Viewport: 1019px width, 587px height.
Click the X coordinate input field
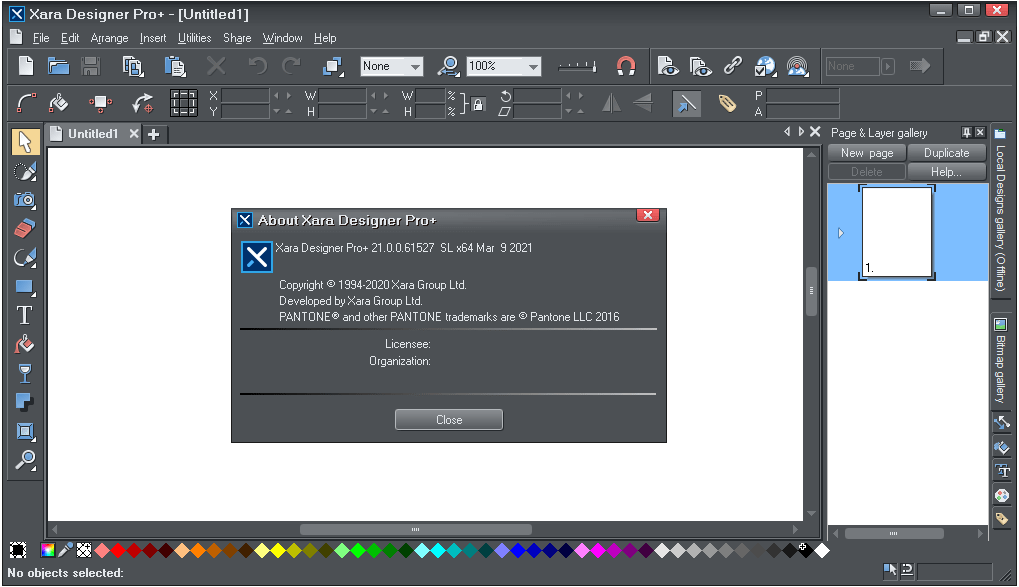tap(245, 96)
